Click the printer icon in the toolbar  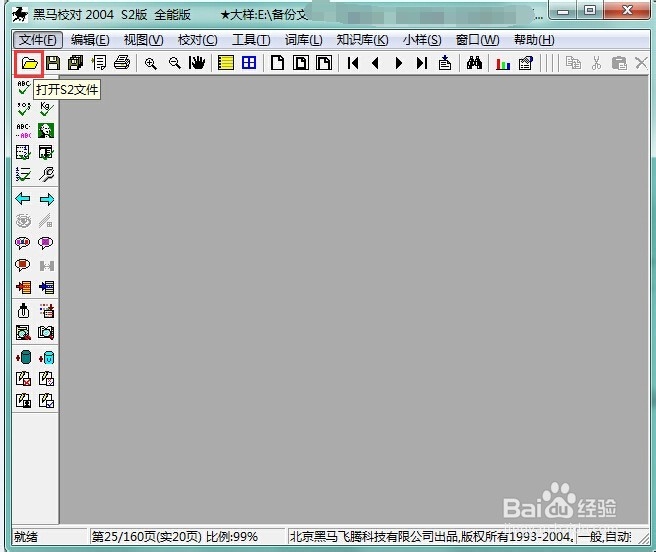click(122, 63)
